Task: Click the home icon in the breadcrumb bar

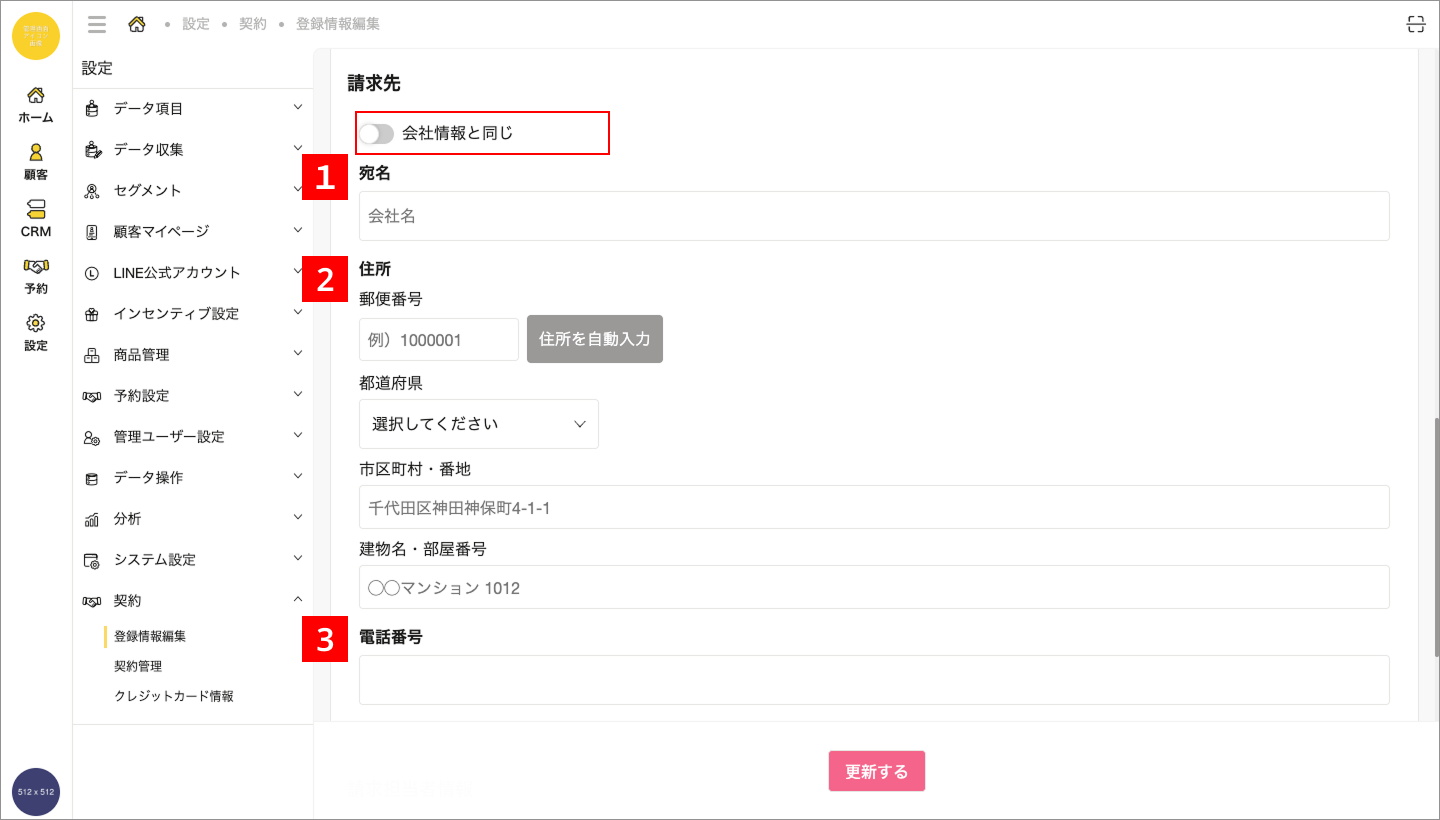Action: click(x=138, y=24)
